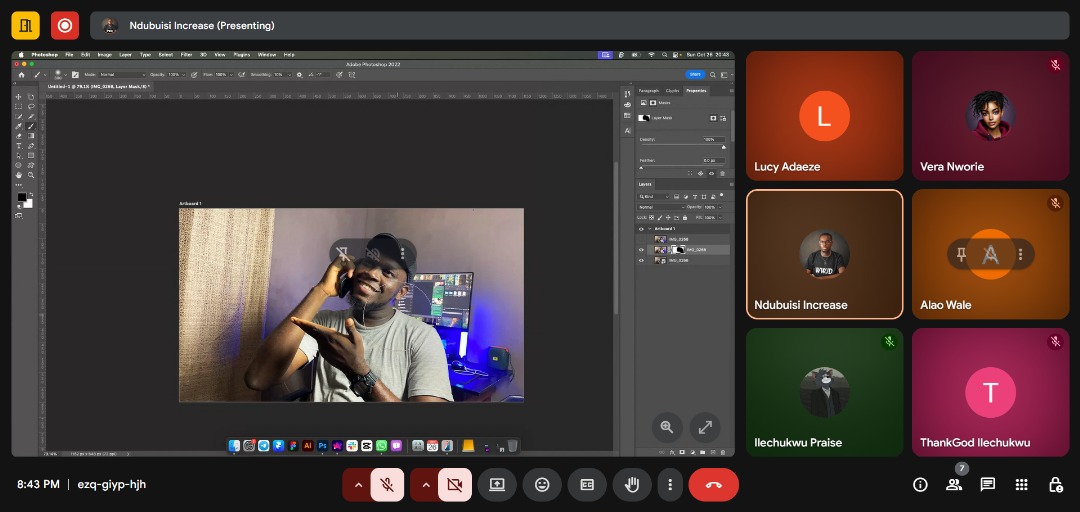The width and height of the screenshot is (1080, 512).
Task: Toggle closed captions in Meet
Action: pos(587,484)
